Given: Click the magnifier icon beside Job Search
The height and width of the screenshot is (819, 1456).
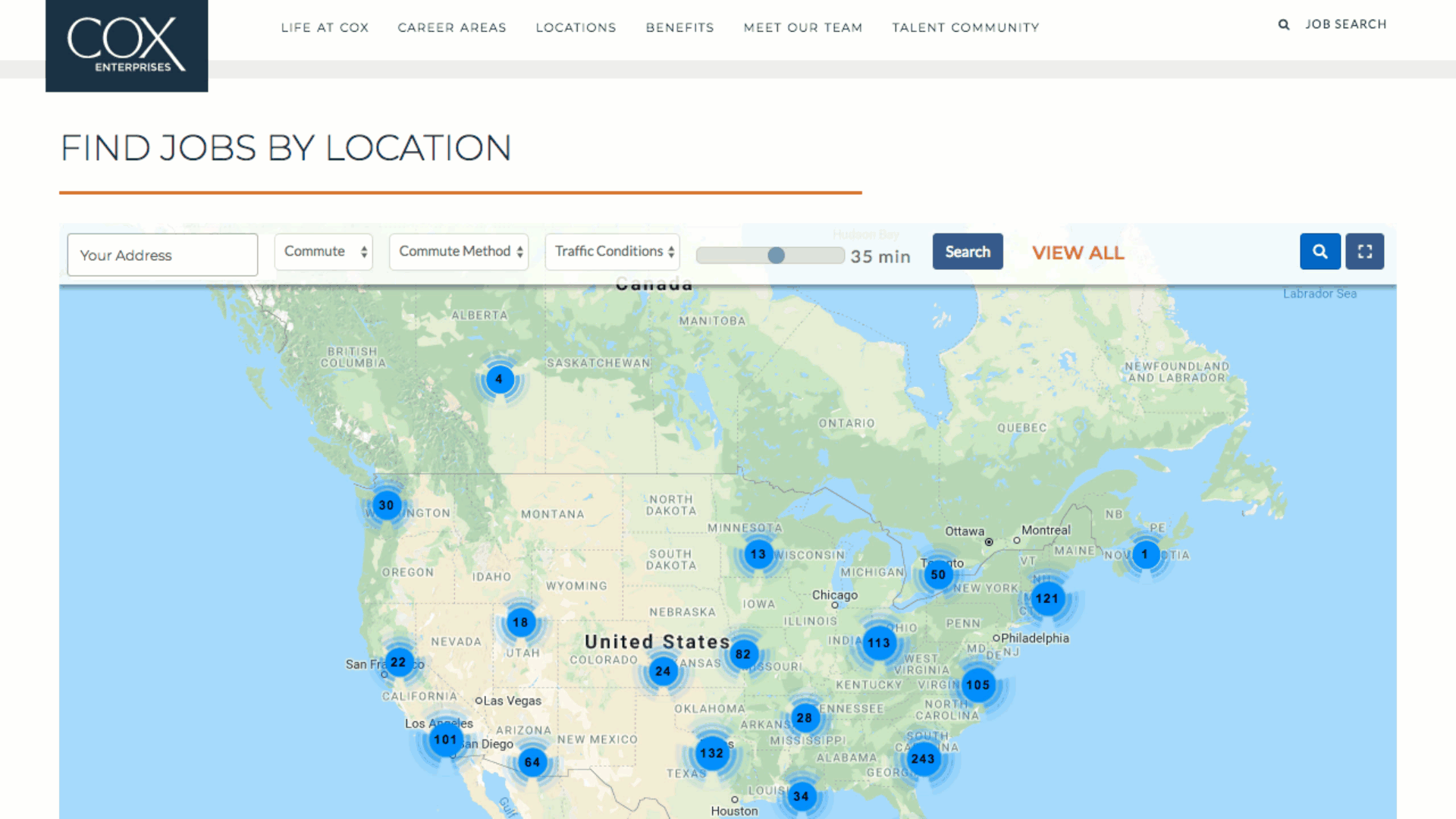Looking at the screenshot, I should click(1284, 25).
